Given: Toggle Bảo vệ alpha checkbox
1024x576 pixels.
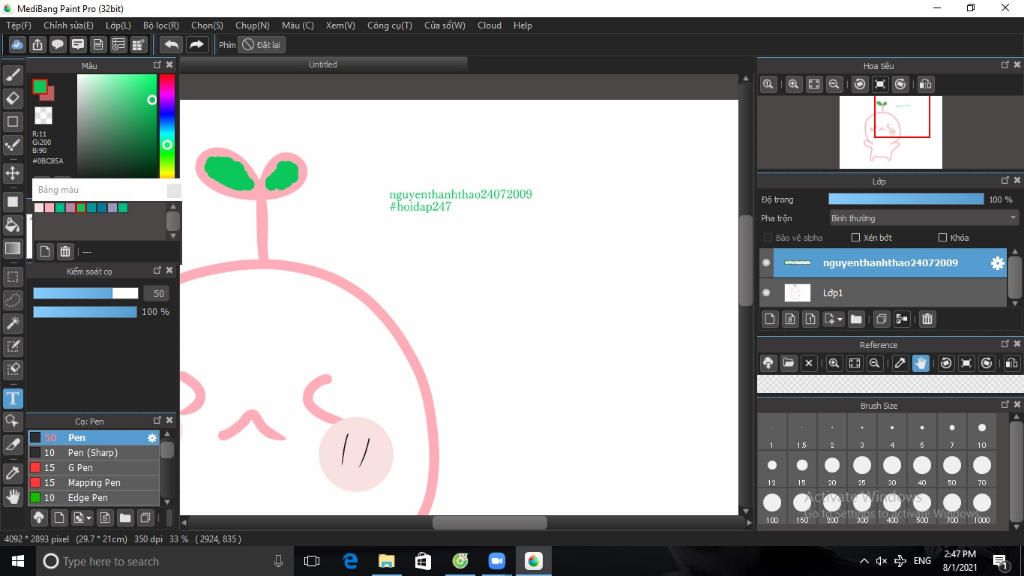Looking at the screenshot, I should pos(768,238).
